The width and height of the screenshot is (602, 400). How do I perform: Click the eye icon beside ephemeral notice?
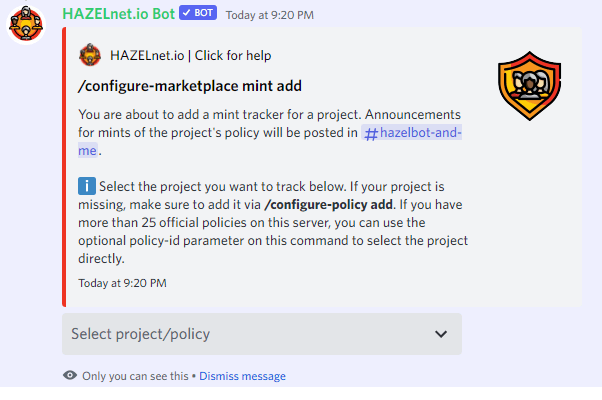point(70,375)
